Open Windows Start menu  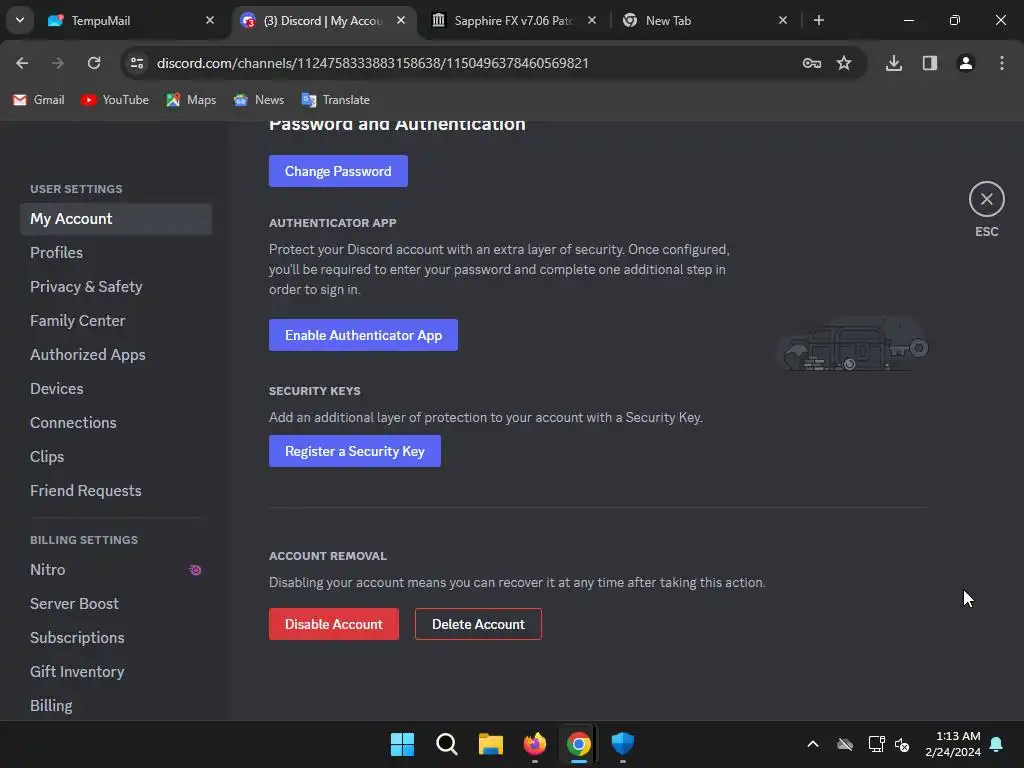(402, 744)
